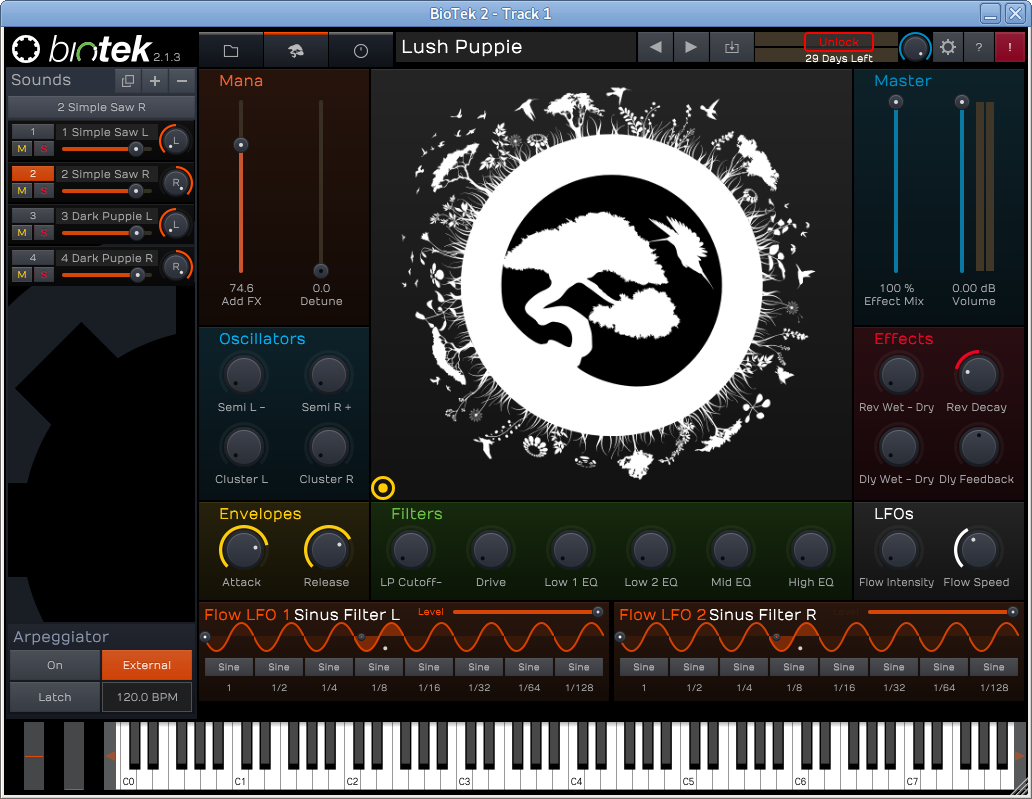Click the envelope Release knob

click(327, 550)
